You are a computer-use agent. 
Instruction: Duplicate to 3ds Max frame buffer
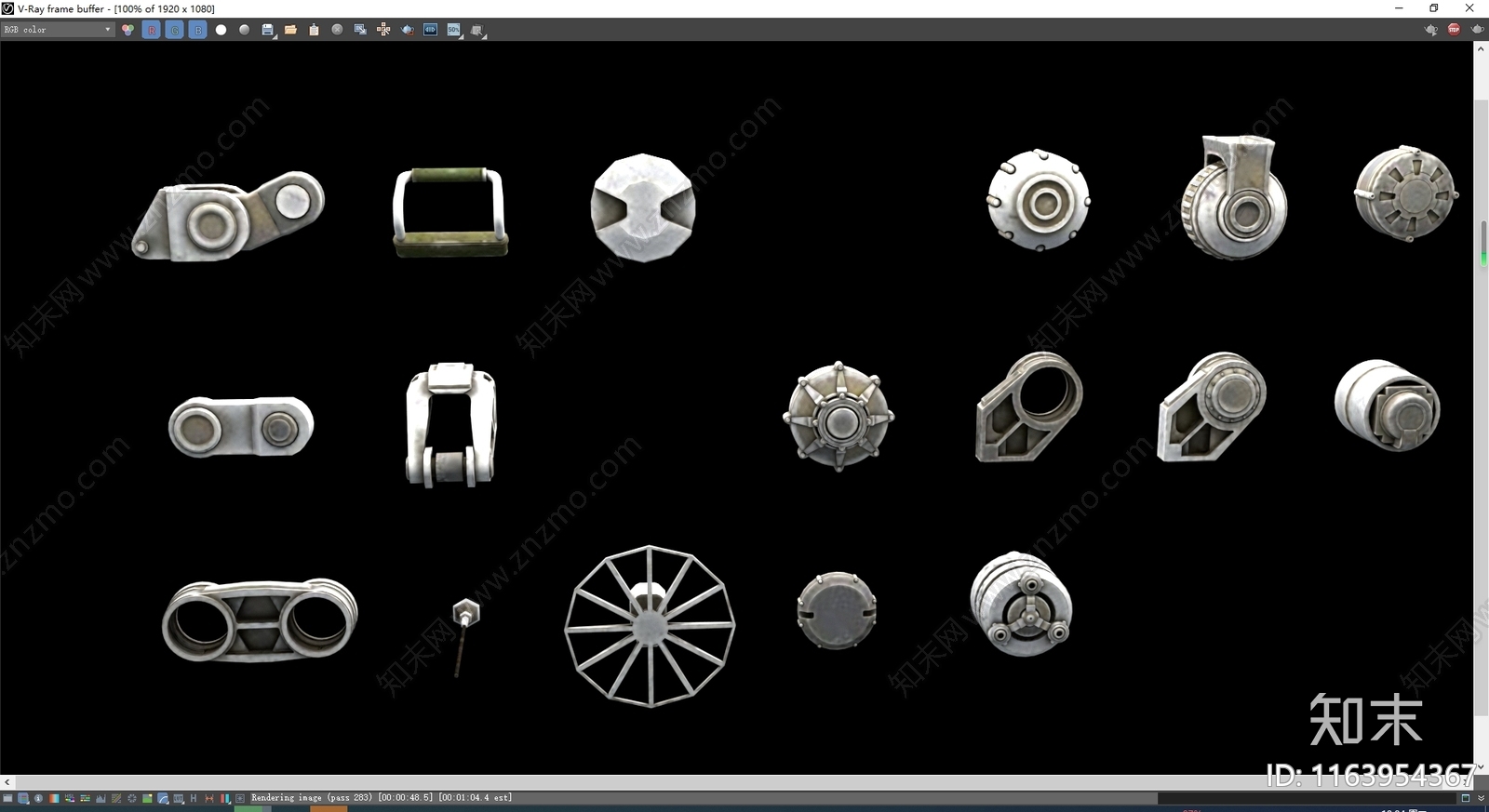click(360, 30)
